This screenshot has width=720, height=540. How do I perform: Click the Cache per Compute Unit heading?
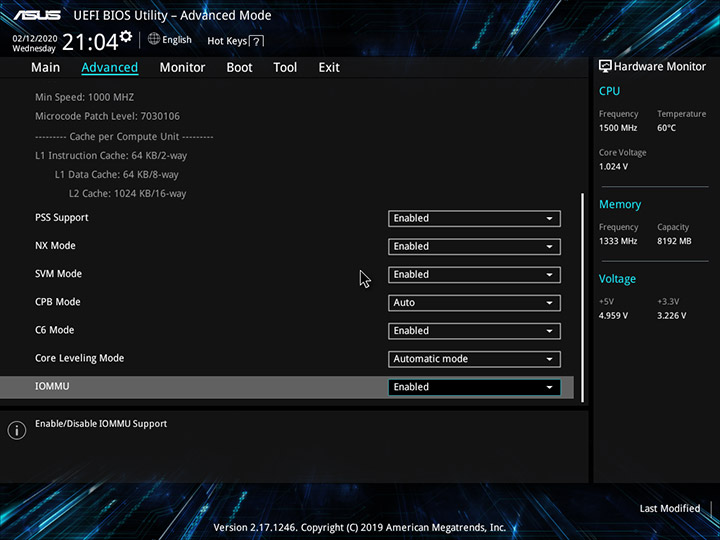[124, 137]
